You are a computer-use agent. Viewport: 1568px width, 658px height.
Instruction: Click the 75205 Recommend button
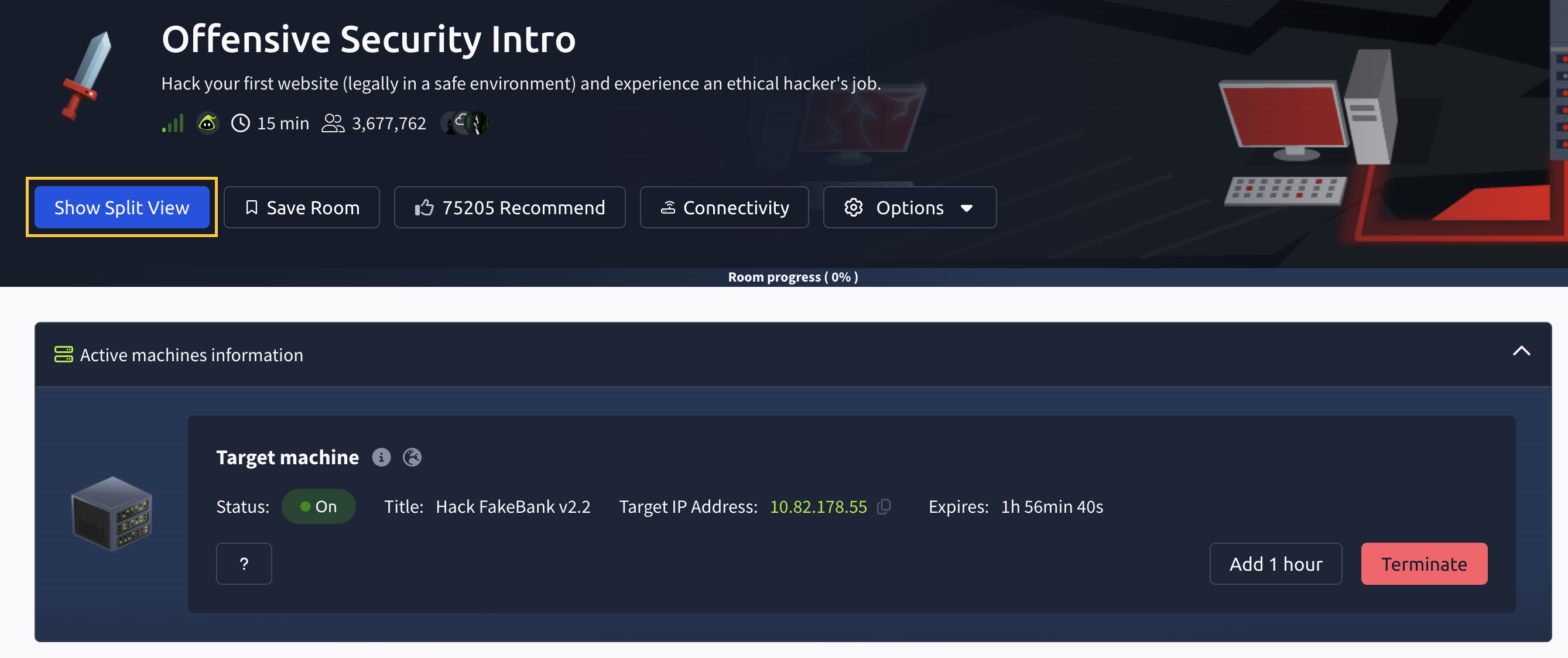(509, 207)
